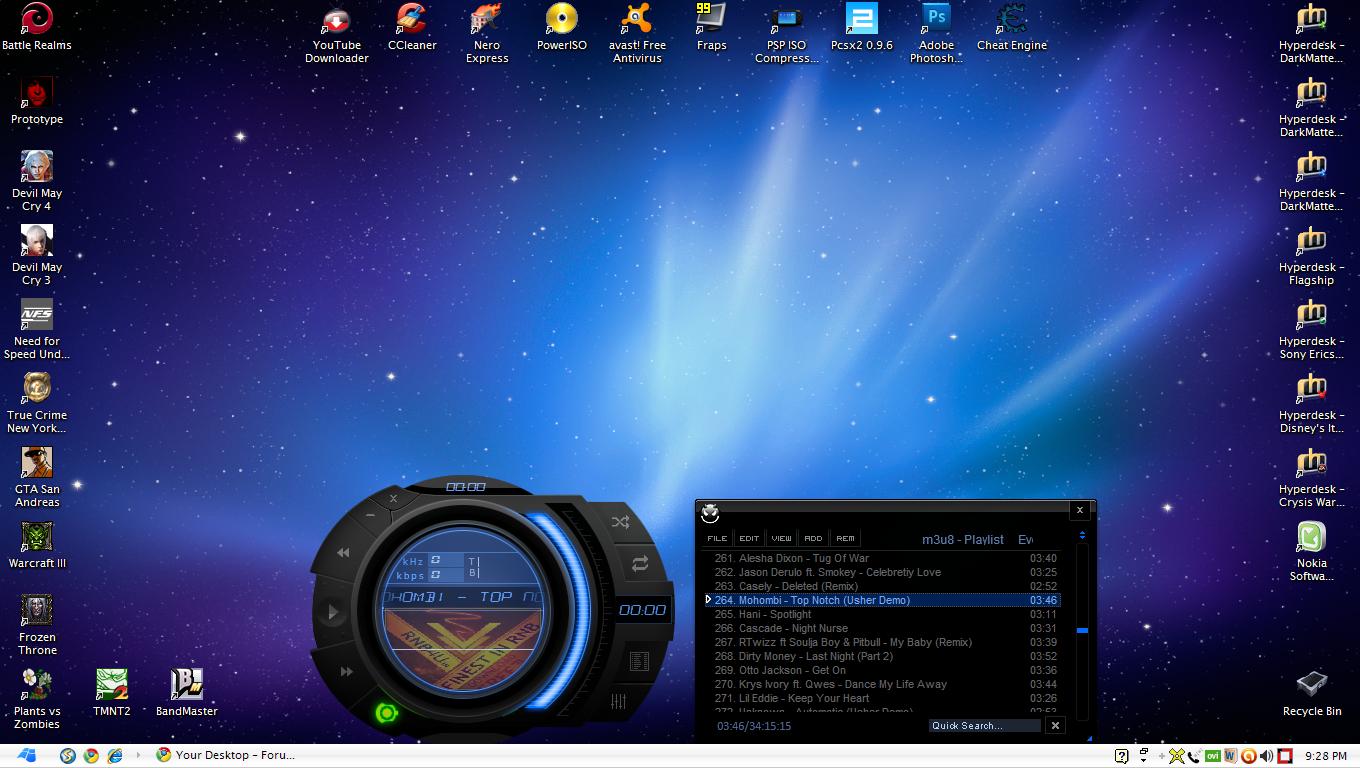1360x768 pixels.
Task: Click the ADD button in playlist
Action: click(813, 538)
